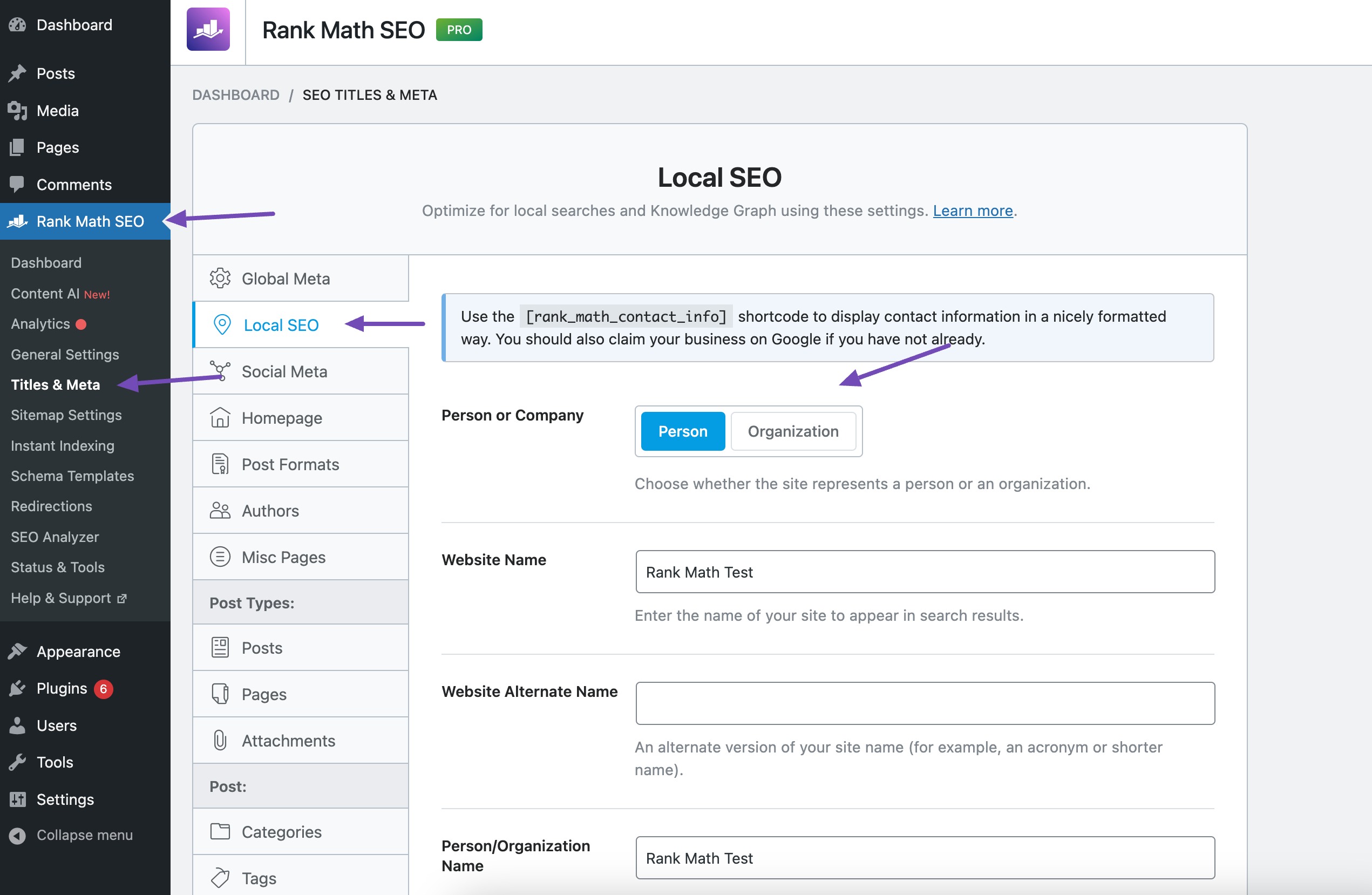Click the Global Meta gear icon
The width and height of the screenshot is (1372, 895).
click(x=220, y=278)
